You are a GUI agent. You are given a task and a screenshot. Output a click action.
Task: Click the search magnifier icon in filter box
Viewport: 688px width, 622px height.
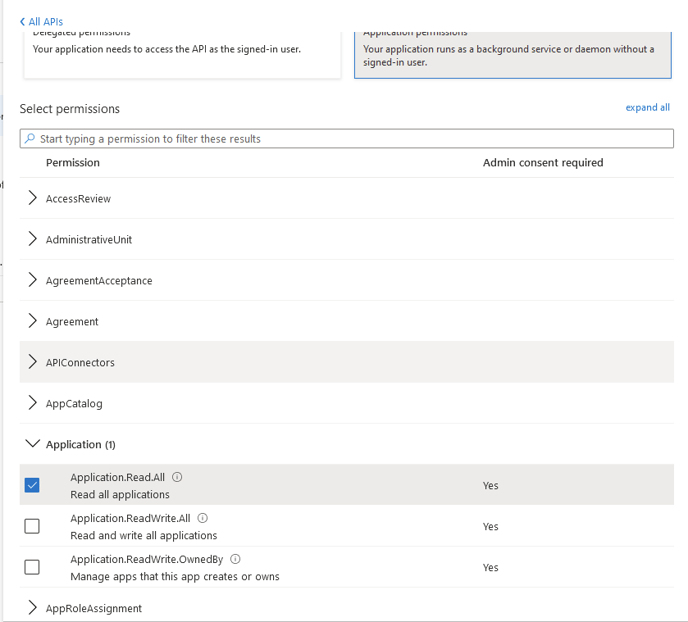(x=30, y=139)
